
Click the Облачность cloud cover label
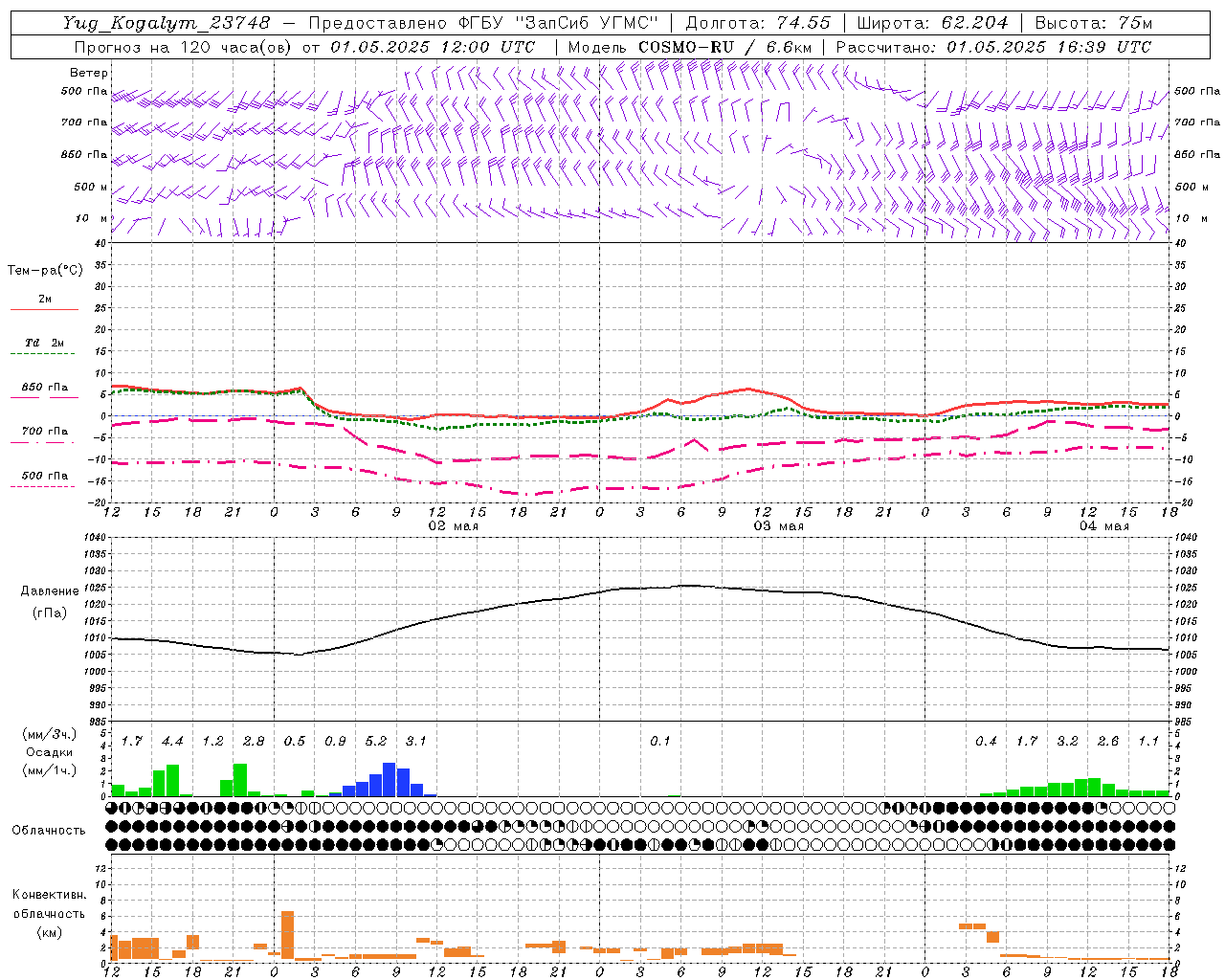49,830
